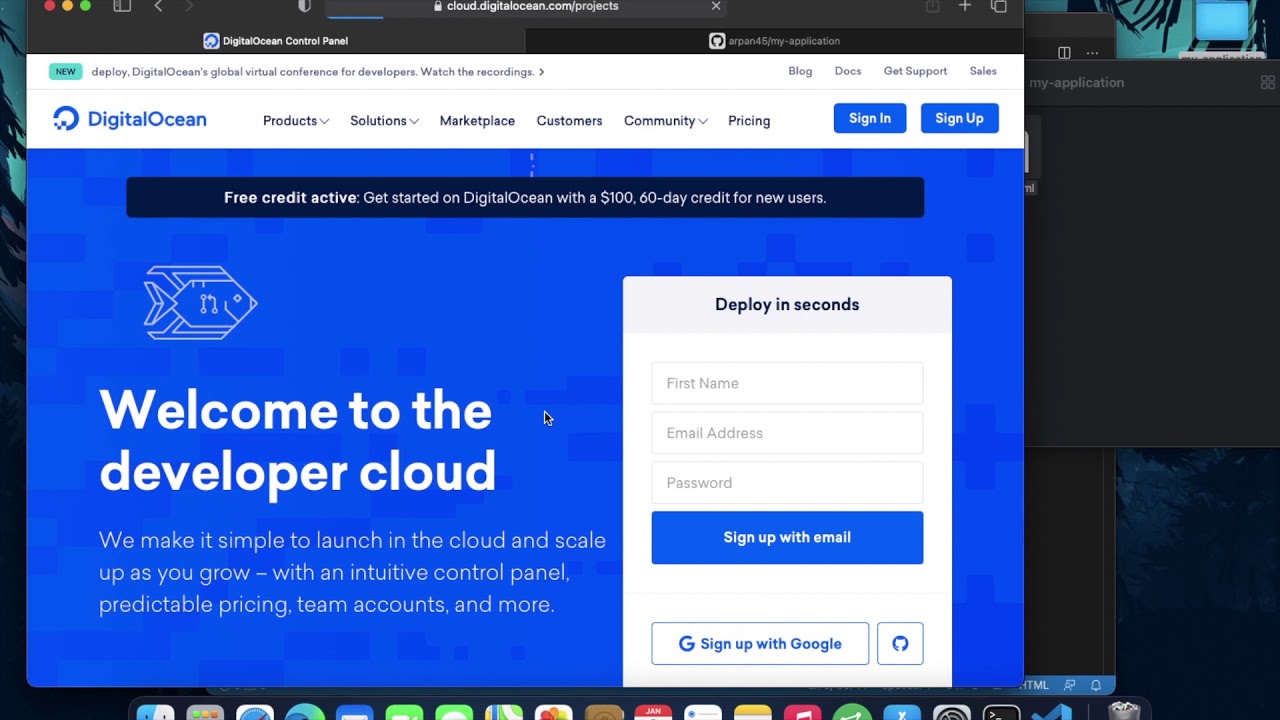Open the Docs link
Image resolution: width=1280 pixels, height=720 pixels.
click(x=848, y=71)
